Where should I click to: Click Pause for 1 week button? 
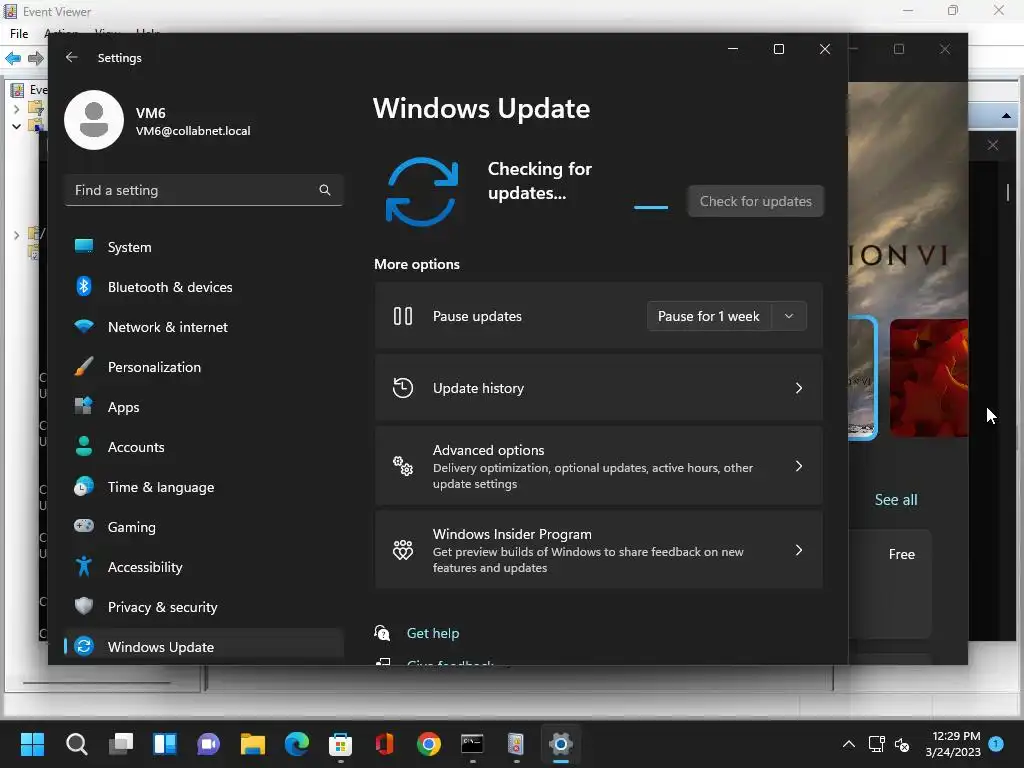[709, 316]
